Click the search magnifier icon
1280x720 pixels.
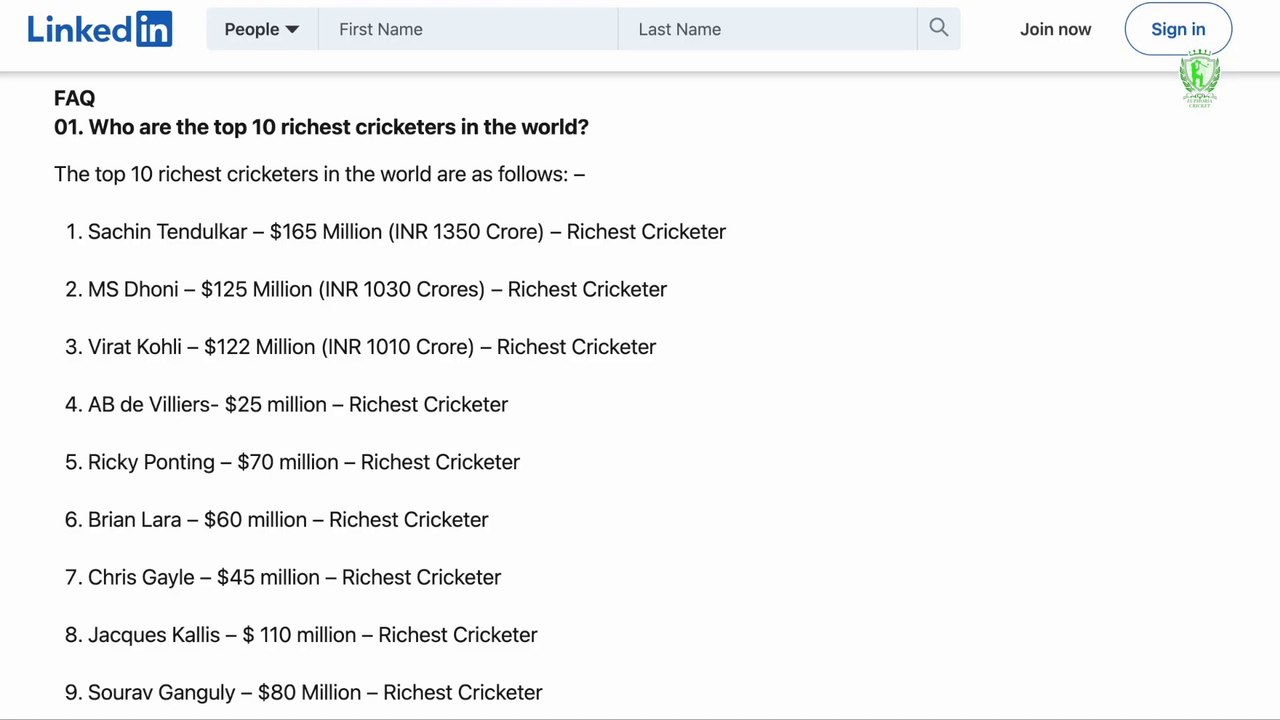click(938, 28)
